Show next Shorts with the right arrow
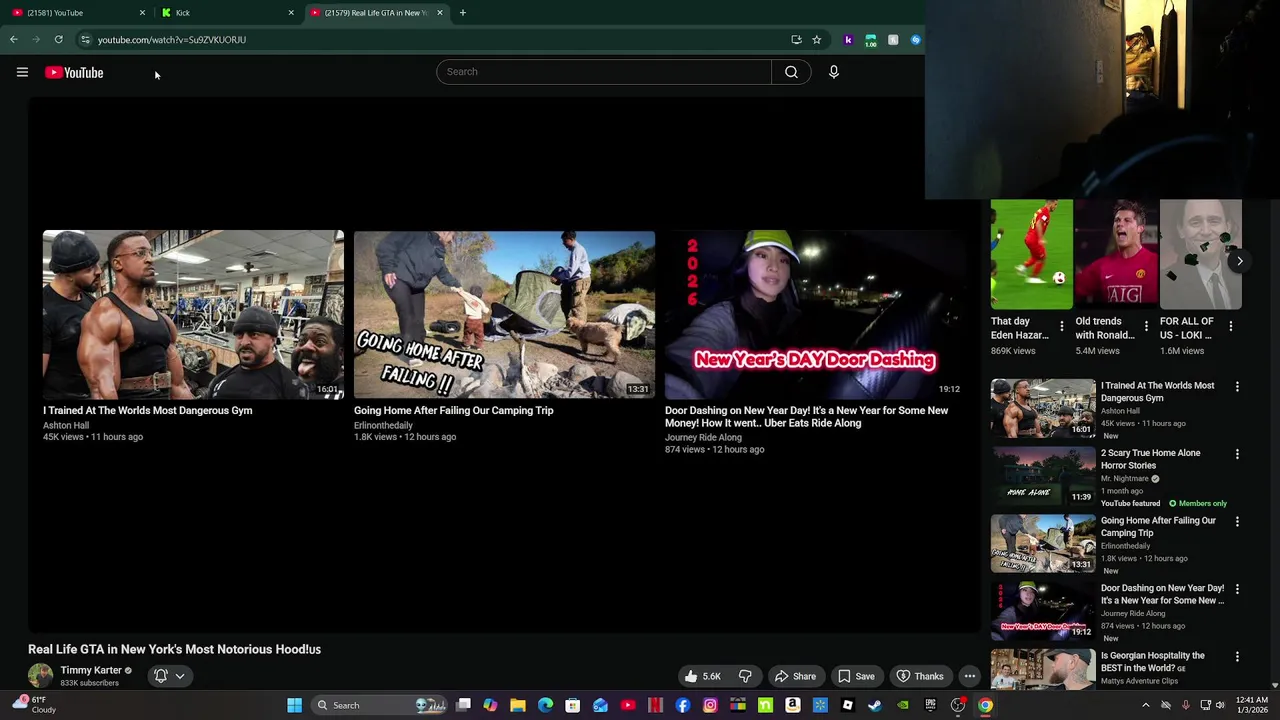 (1239, 261)
